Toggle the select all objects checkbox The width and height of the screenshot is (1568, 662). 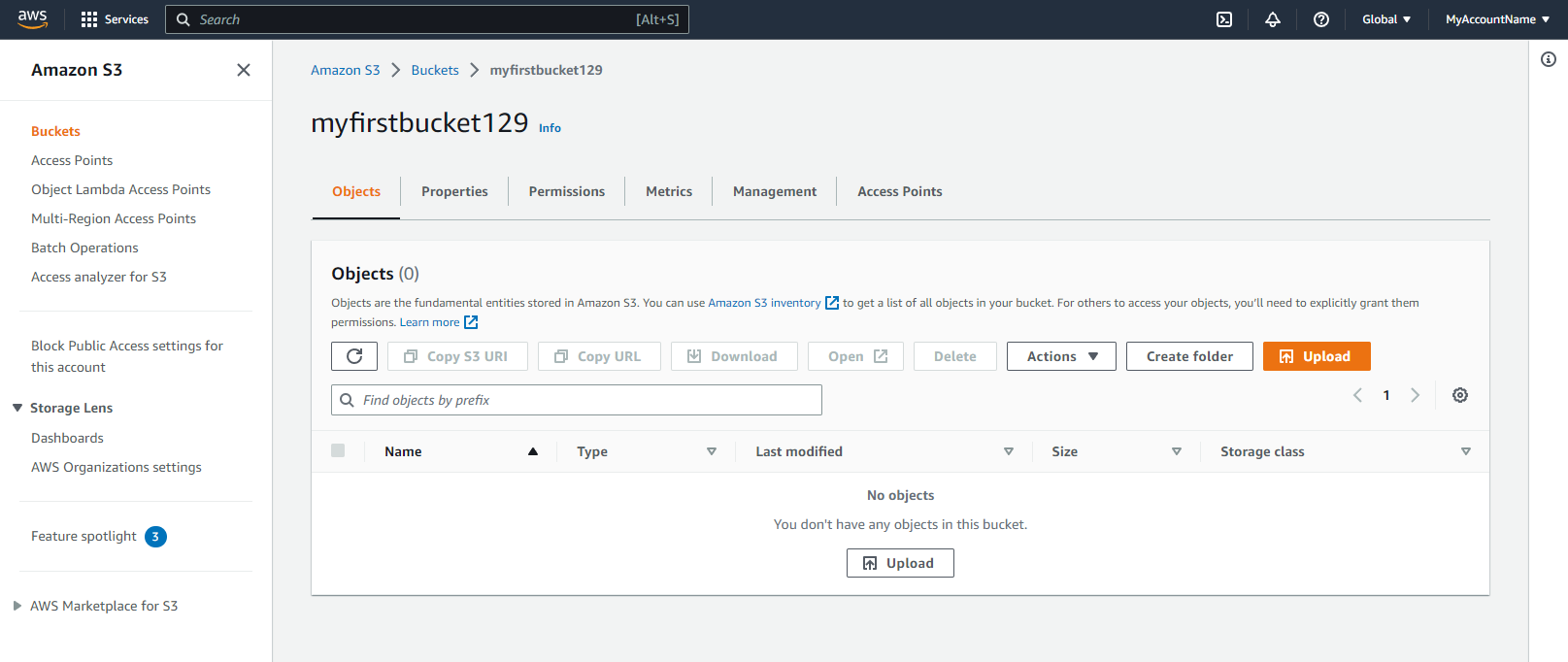(338, 450)
